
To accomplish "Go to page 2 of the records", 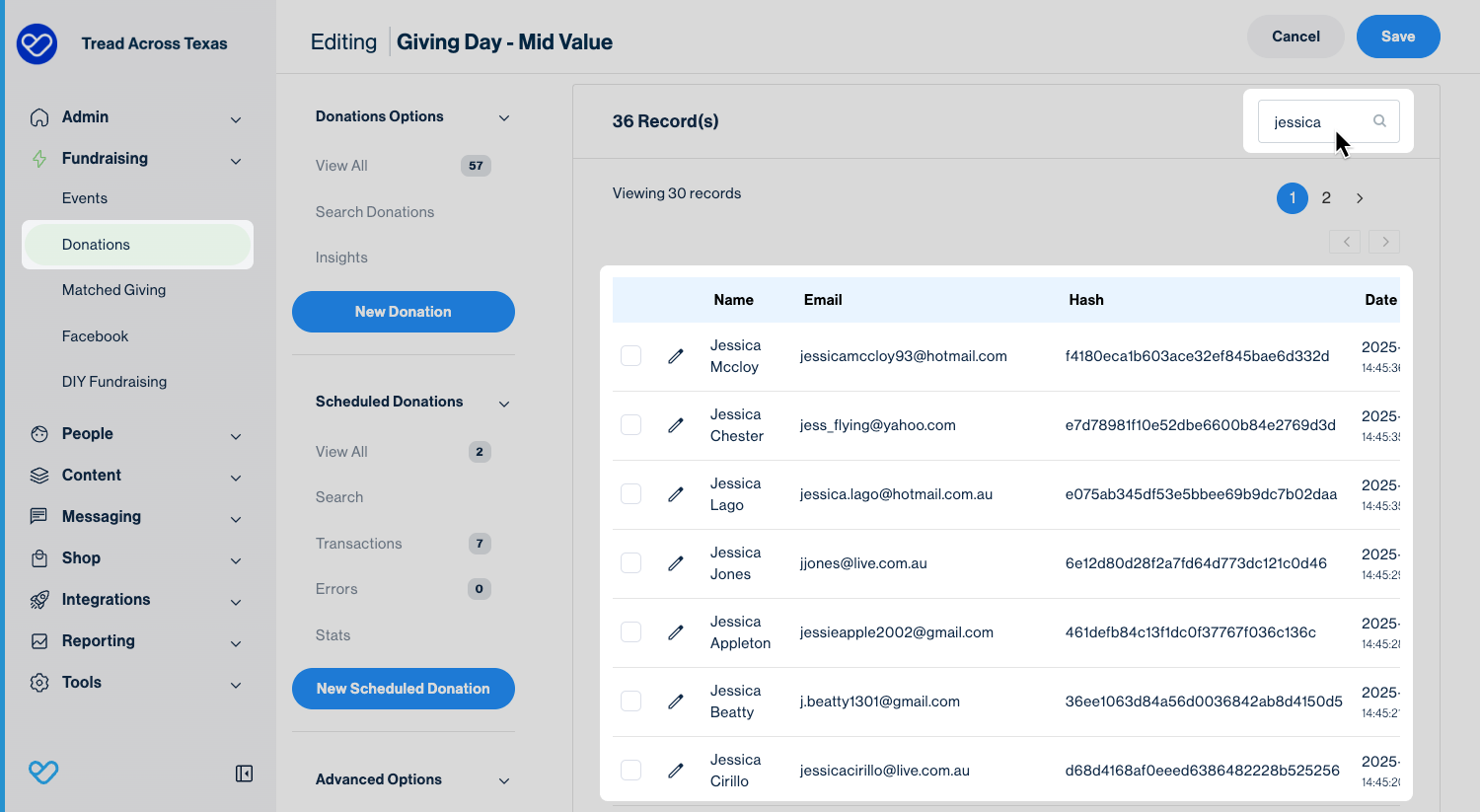I will pos(1326,198).
